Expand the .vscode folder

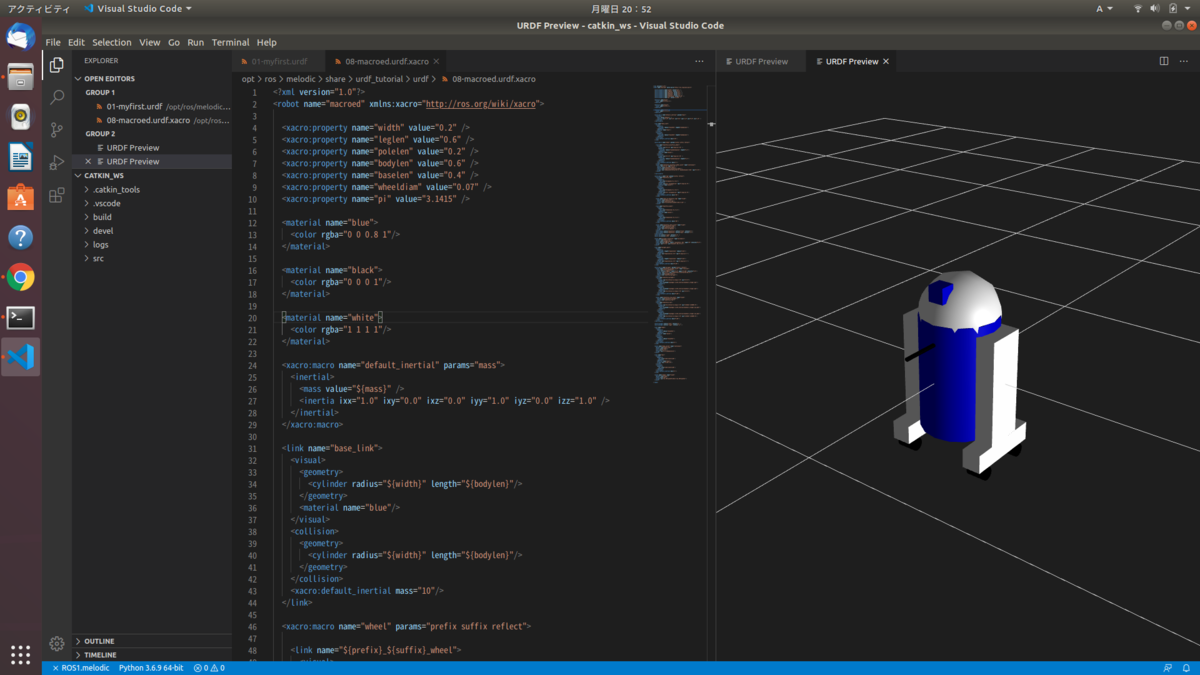click(x=106, y=203)
